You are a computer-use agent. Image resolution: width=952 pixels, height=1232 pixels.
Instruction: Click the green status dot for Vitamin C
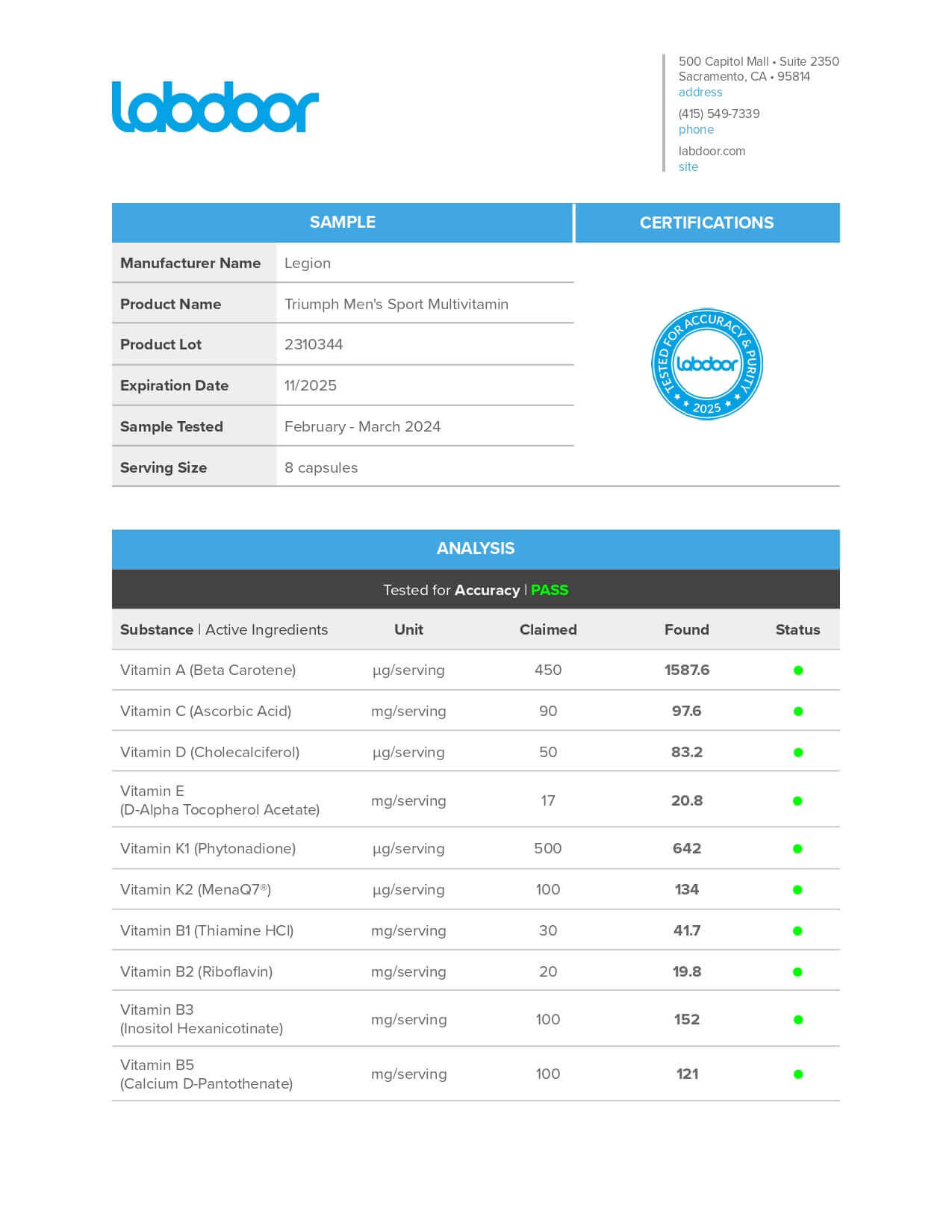coord(797,712)
